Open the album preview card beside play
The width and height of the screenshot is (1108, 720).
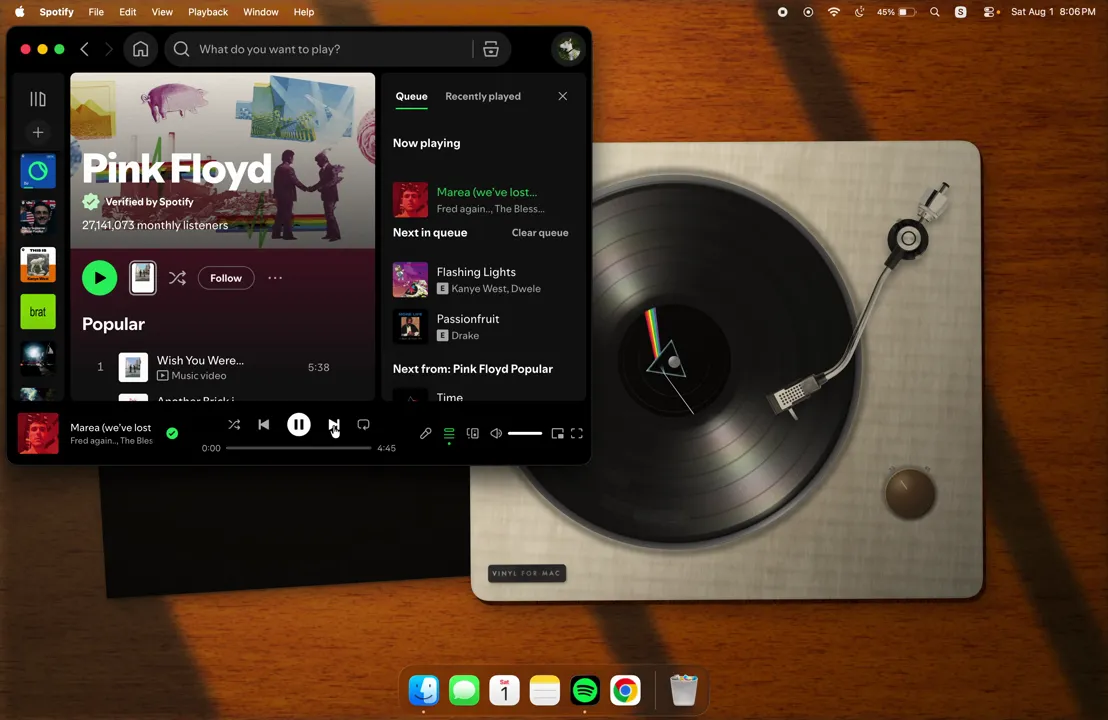143,278
